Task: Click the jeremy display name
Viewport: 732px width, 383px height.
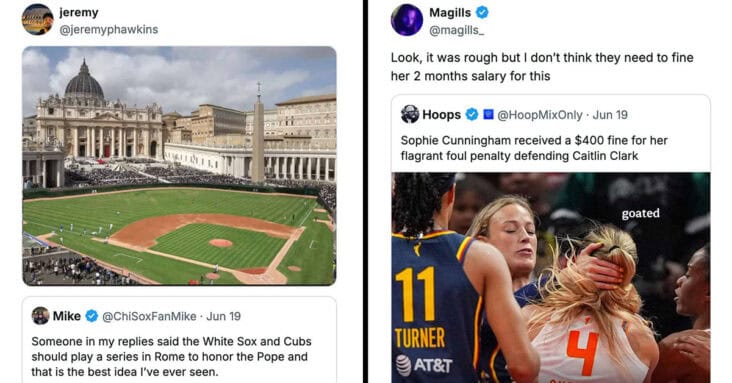Action: coord(78,12)
